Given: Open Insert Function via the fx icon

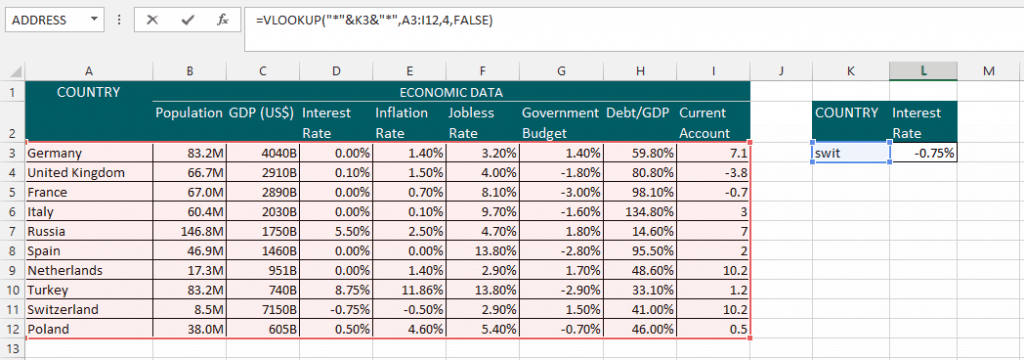Looking at the screenshot, I should coord(223,20).
